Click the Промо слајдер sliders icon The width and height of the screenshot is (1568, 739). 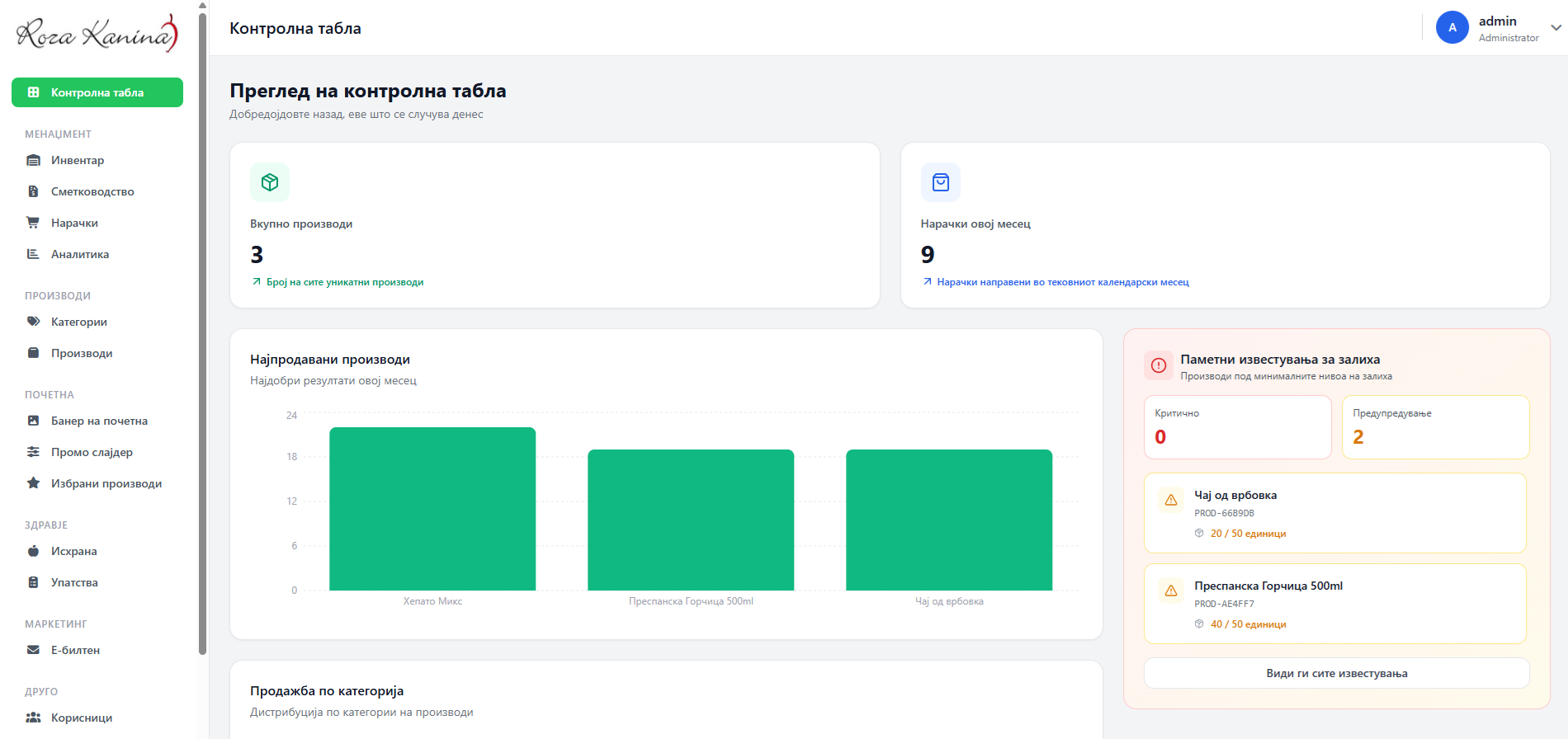tap(33, 452)
